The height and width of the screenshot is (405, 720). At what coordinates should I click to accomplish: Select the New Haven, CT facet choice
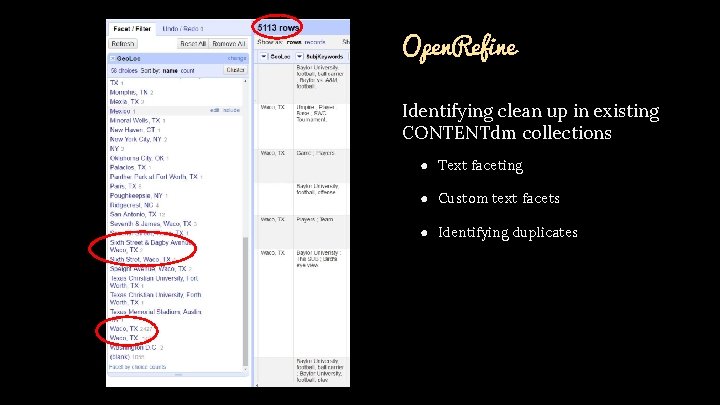(x=132, y=130)
